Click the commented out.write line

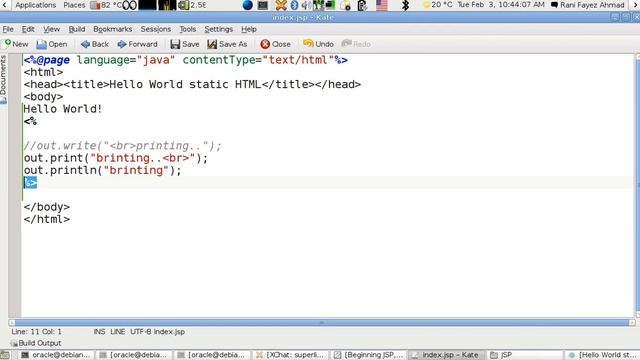[122, 146]
